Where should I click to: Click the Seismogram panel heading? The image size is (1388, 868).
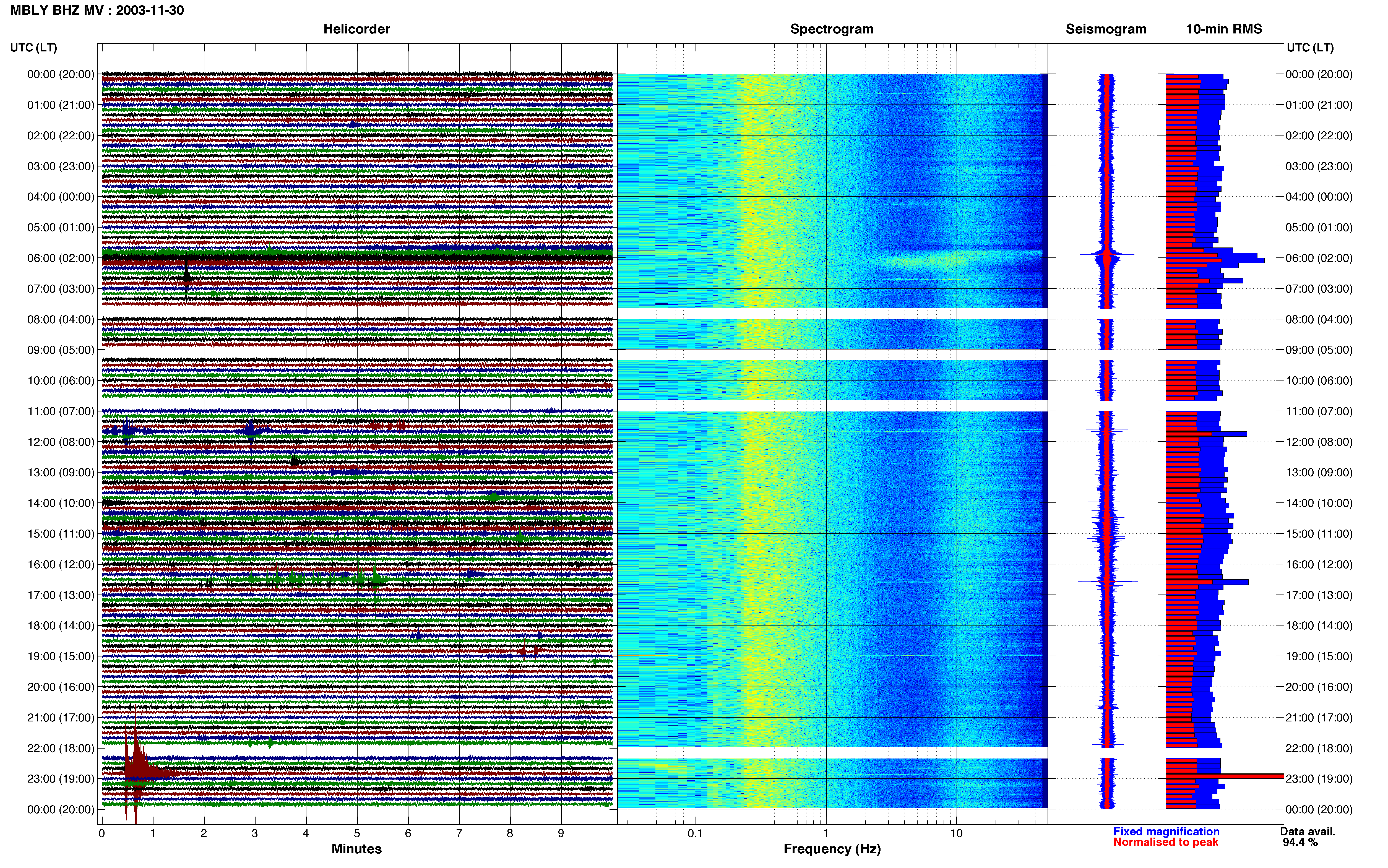pyautogui.click(x=1106, y=29)
